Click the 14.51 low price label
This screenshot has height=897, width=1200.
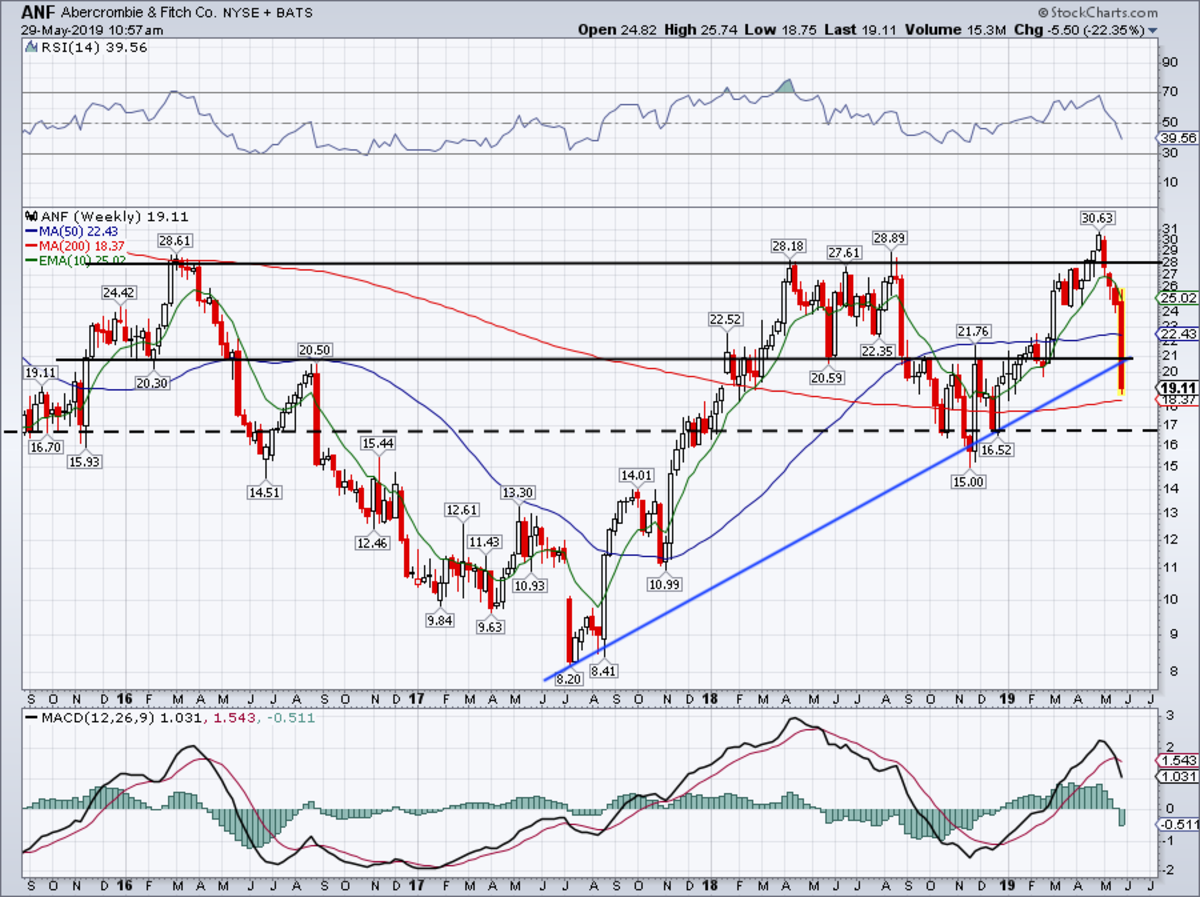(x=265, y=492)
